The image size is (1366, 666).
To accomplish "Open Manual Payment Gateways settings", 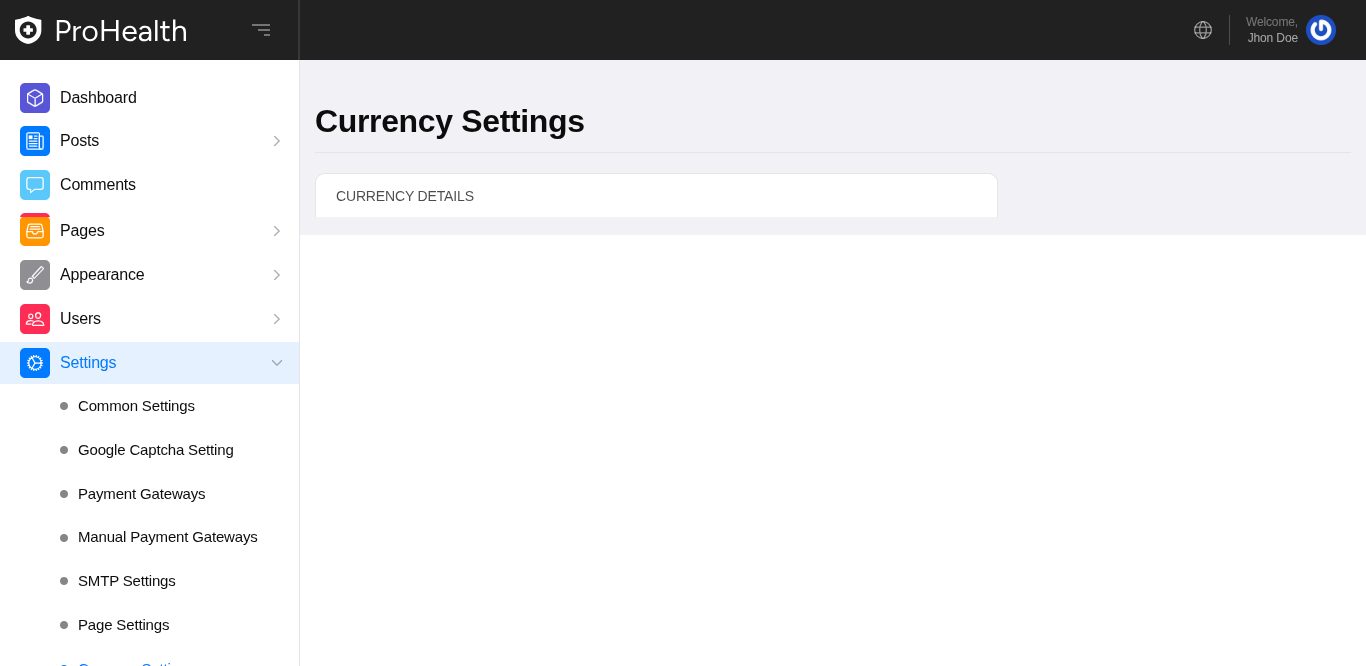I will [167, 537].
